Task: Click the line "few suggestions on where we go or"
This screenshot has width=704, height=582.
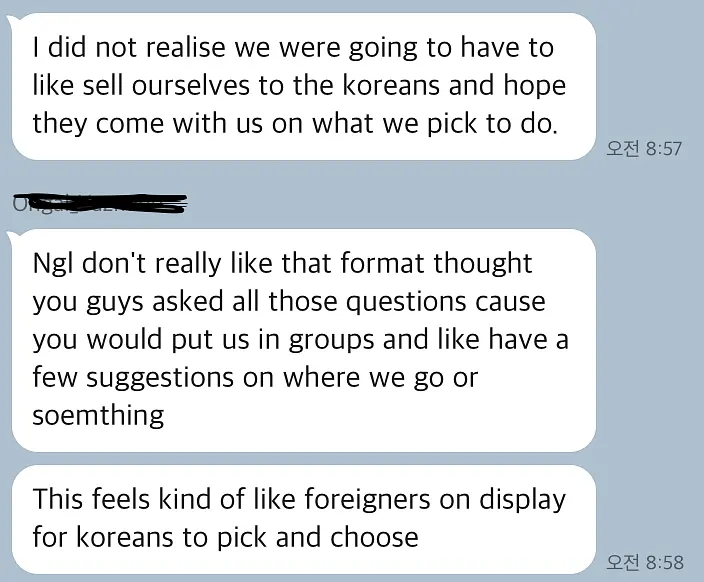Action: point(255,378)
